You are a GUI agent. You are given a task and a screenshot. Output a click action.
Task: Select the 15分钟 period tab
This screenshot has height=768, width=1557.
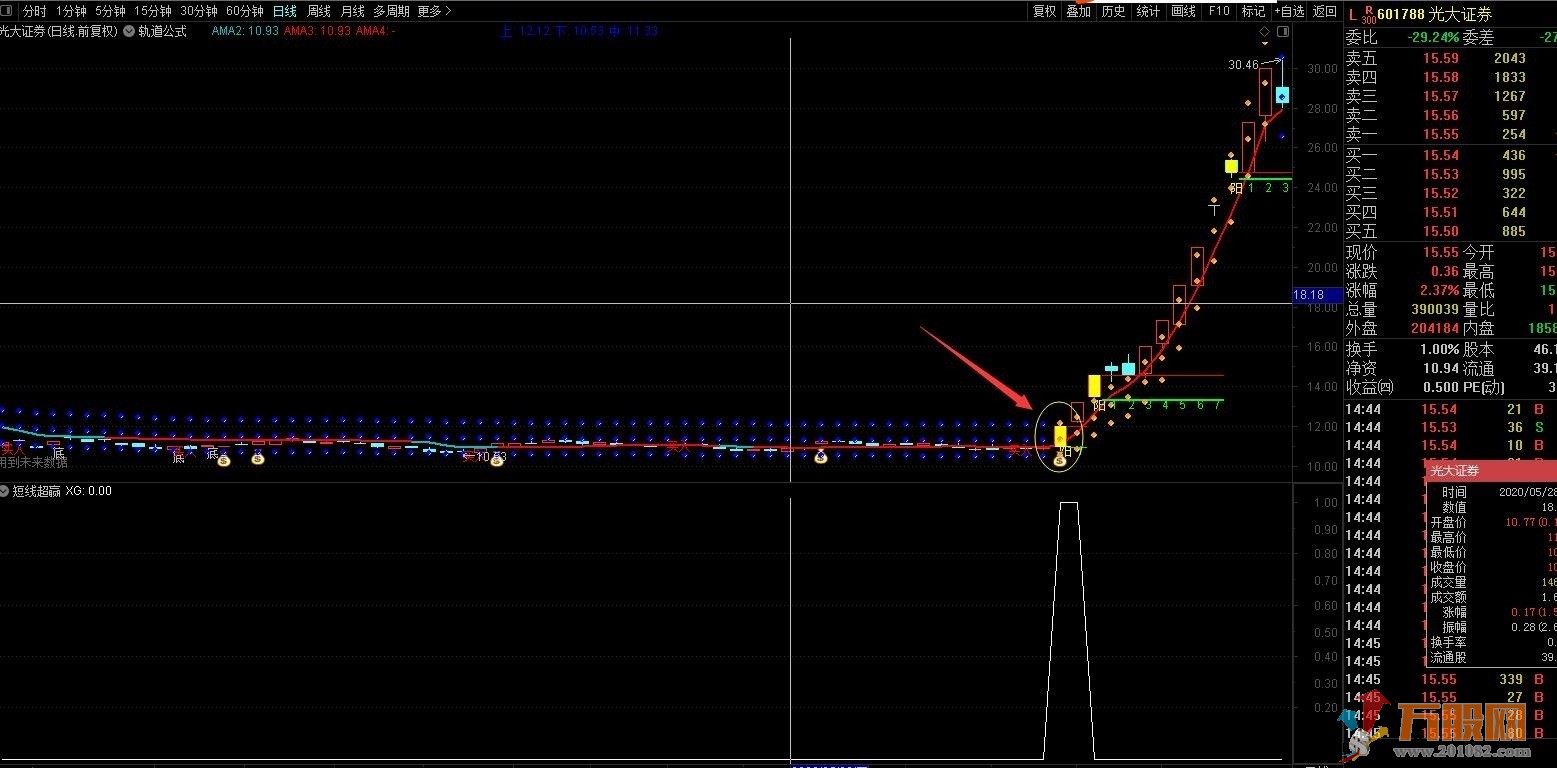153,11
